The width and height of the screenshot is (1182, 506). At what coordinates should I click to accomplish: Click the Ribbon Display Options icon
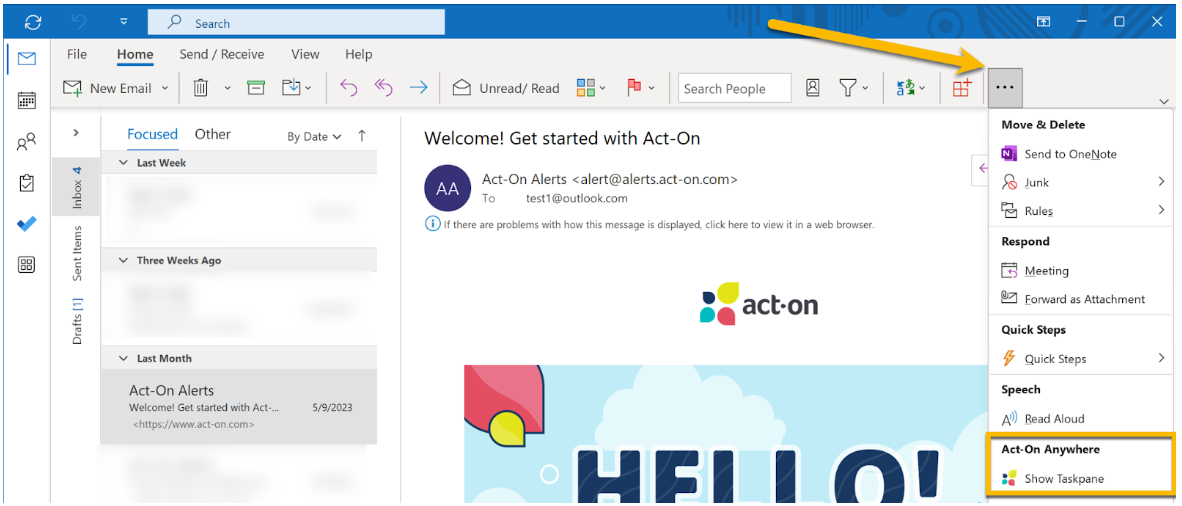point(1043,22)
